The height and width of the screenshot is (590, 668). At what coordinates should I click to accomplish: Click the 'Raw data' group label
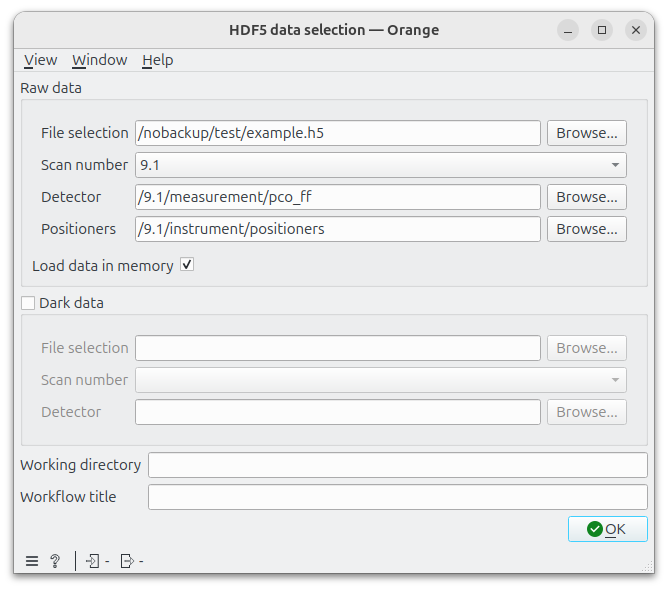click(x=51, y=88)
